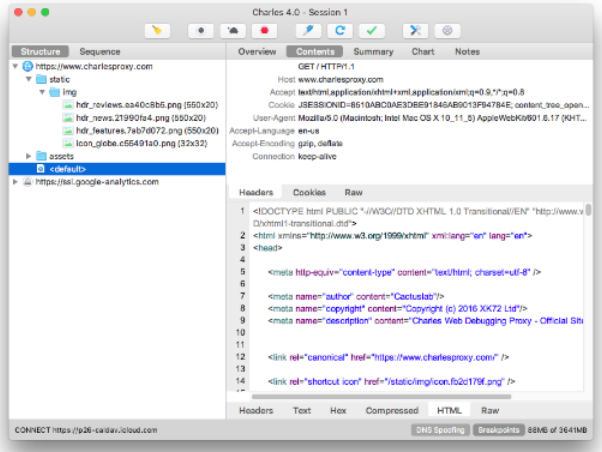Open the Contents tab
602x452 pixels.
[x=315, y=51]
